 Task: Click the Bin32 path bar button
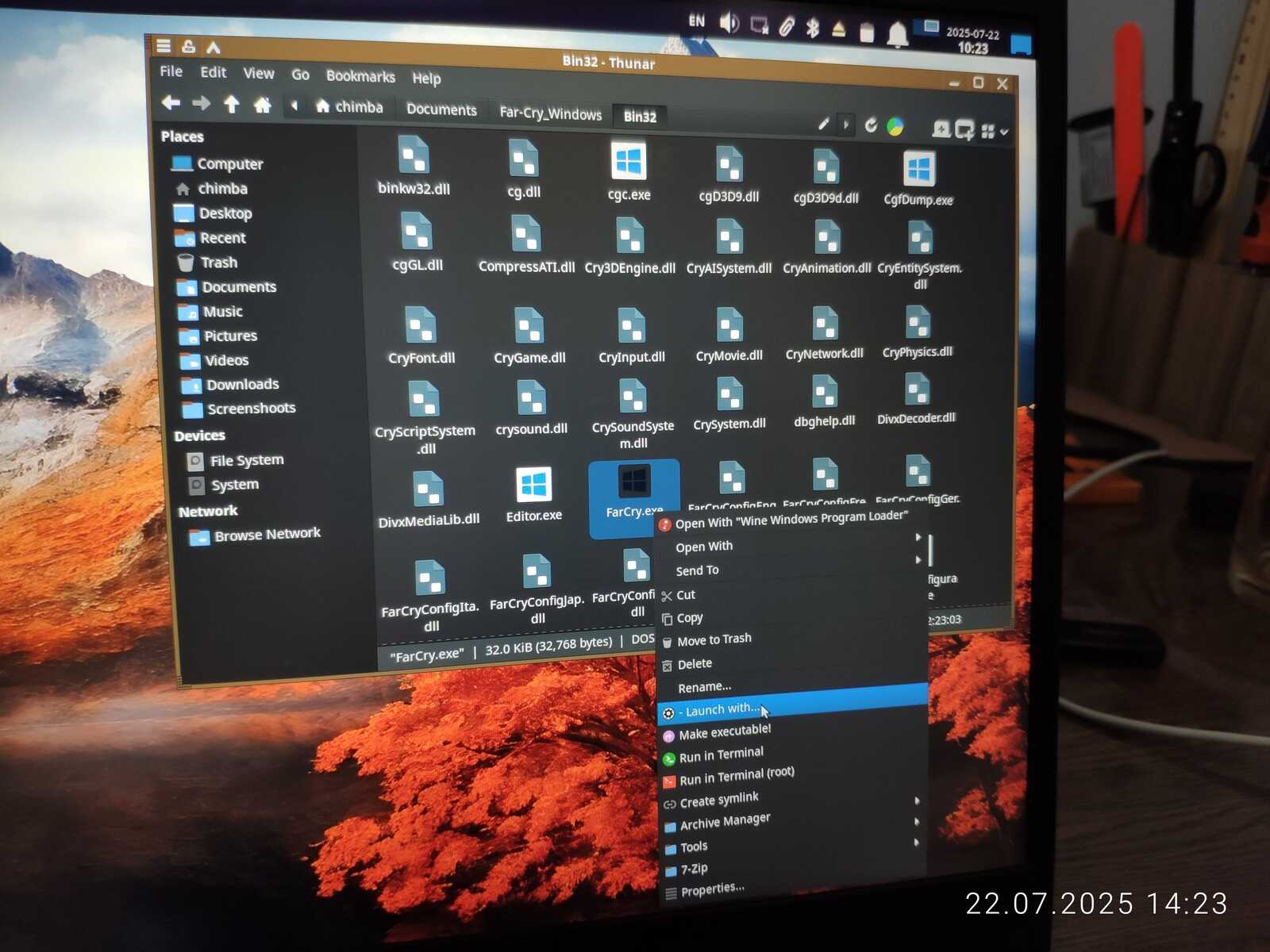(x=640, y=117)
